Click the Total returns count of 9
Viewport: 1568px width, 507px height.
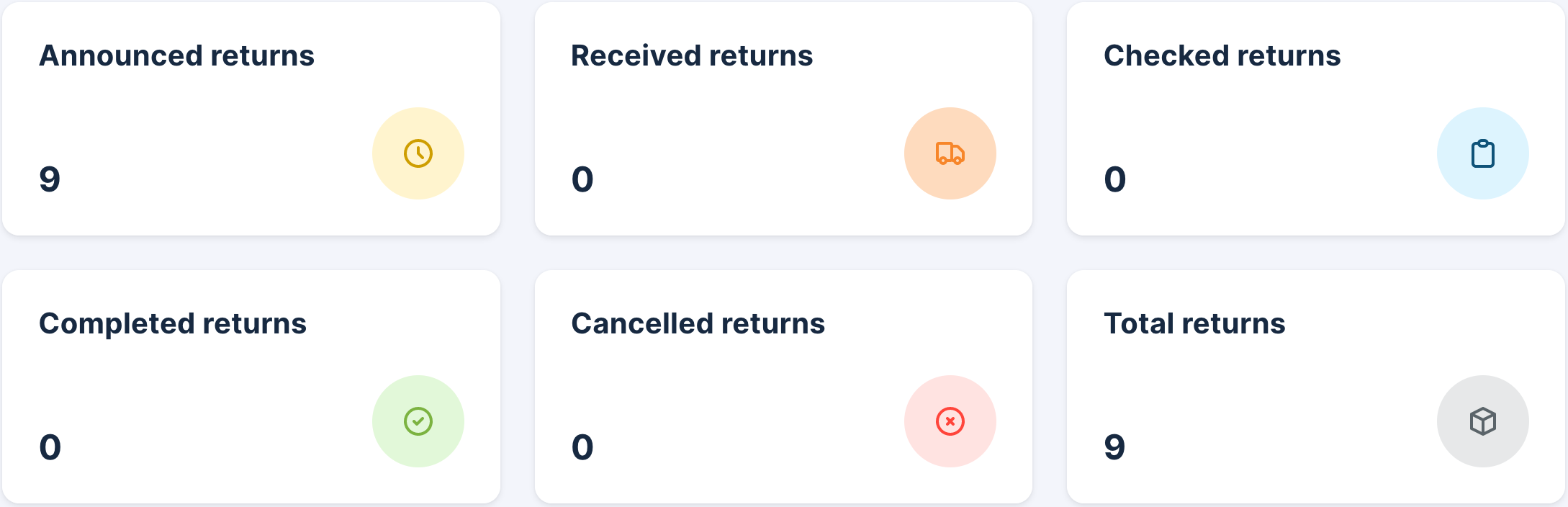(x=1114, y=447)
